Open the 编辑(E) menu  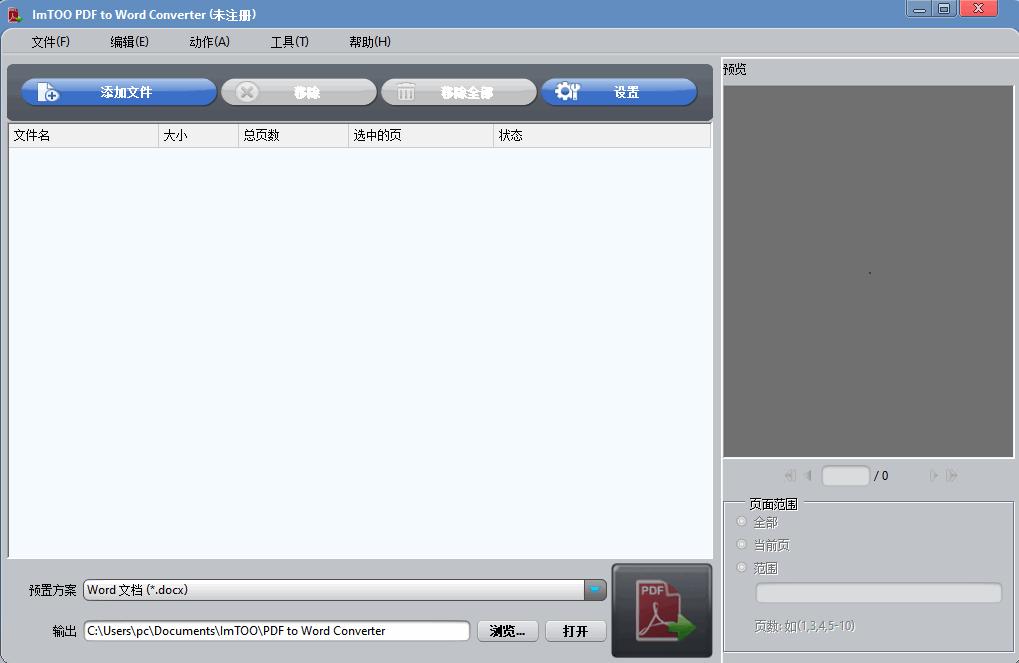(x=129, y=42)
